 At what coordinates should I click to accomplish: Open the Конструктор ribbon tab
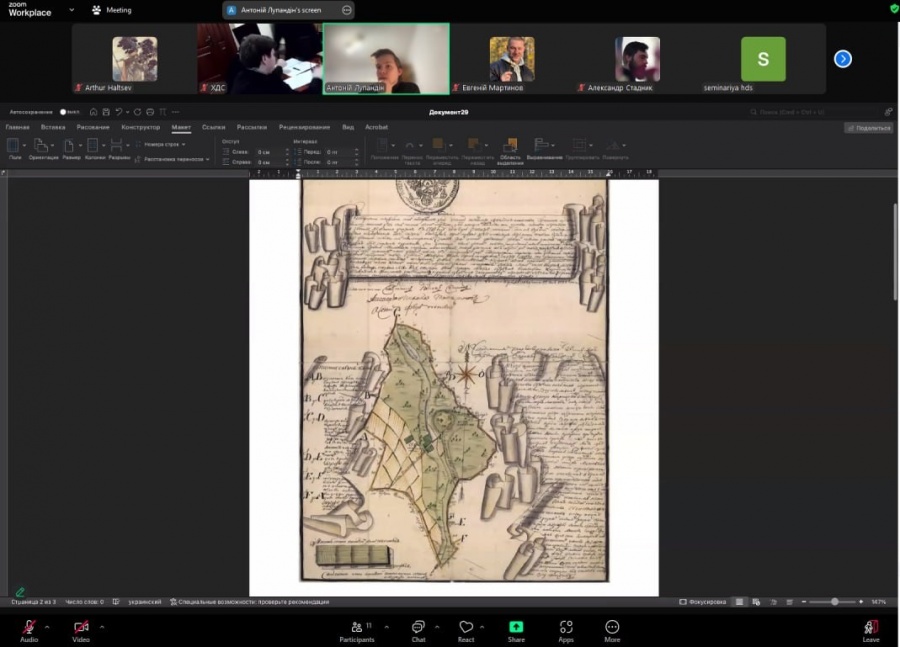141,127
